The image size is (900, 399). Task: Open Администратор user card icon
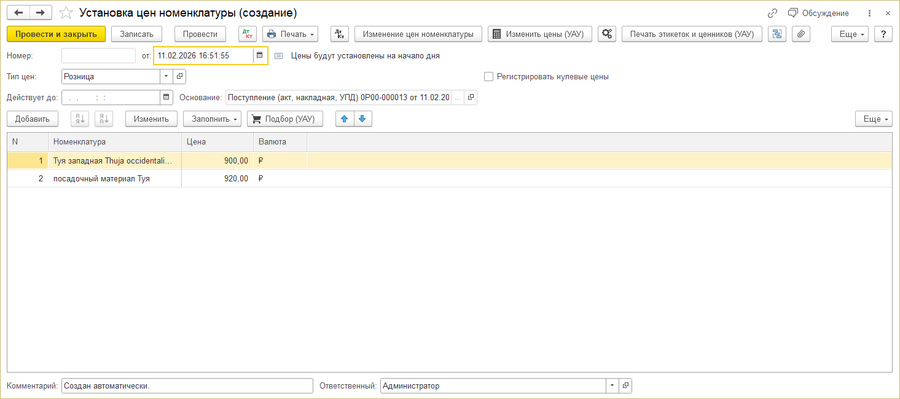click(x=626, y=386)
